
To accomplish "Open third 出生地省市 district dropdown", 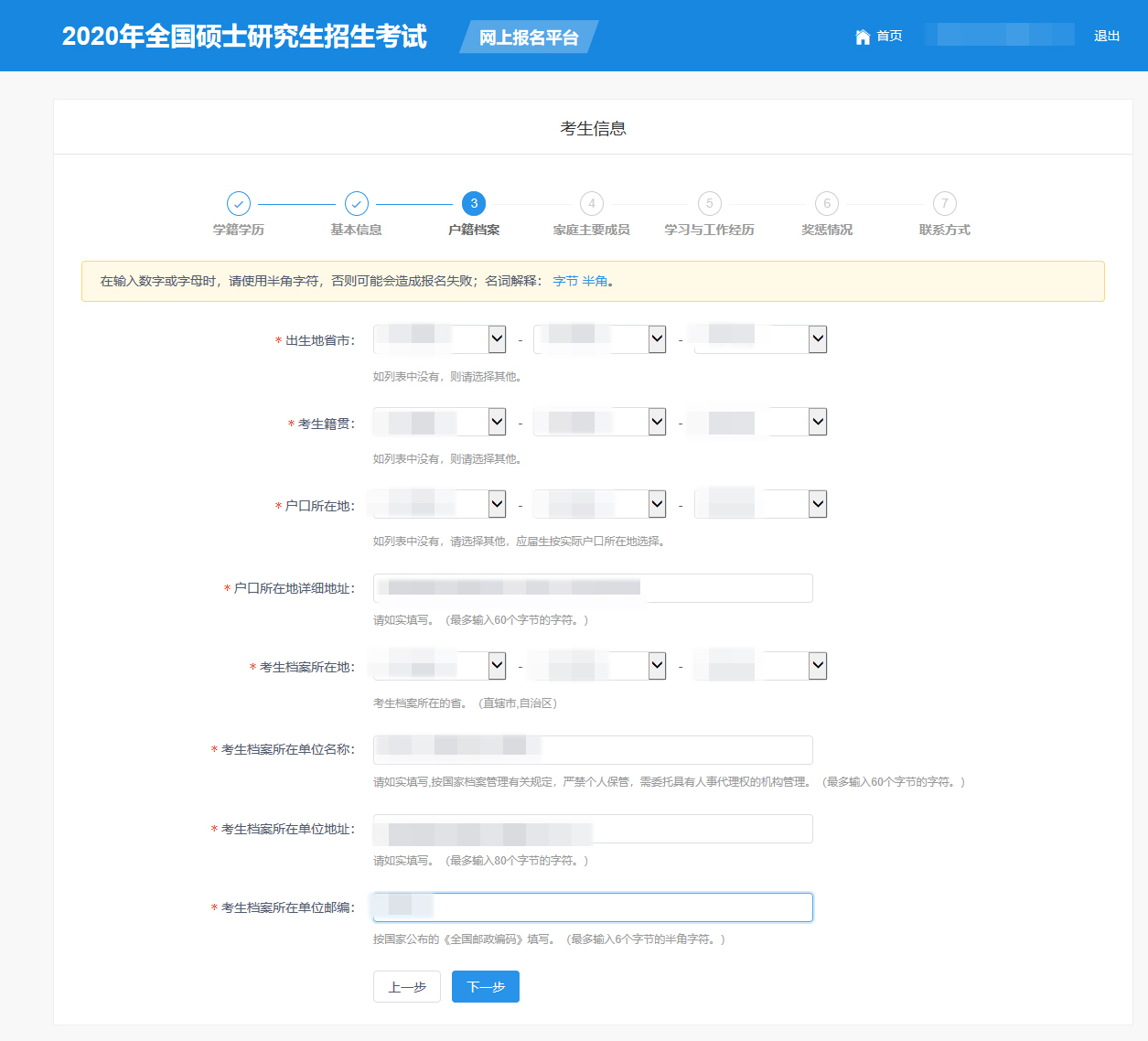I will pyautogui.click(x=761, y=339).
